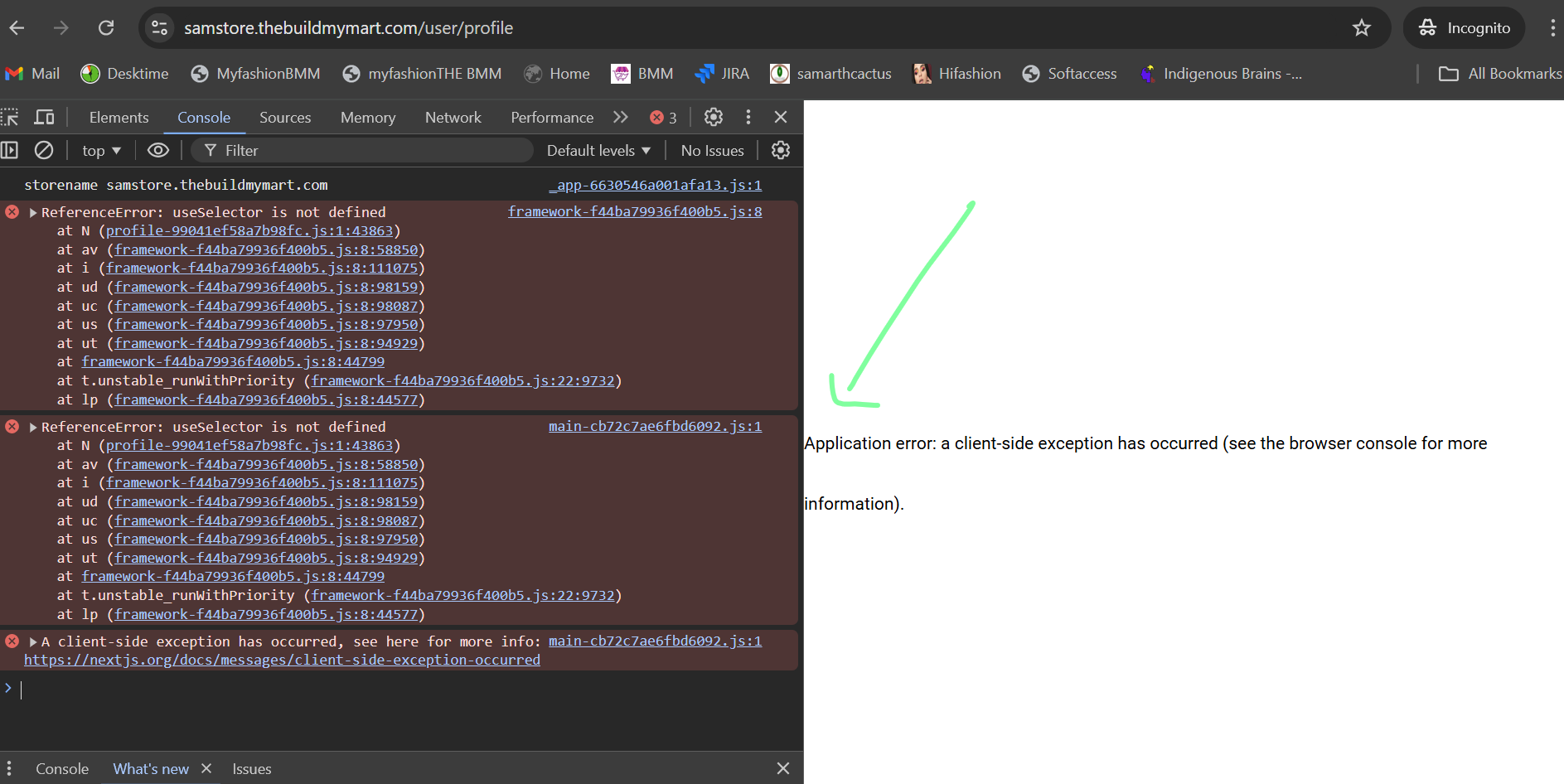This screenshot has width=1564, height=784.
Task: Open the Softaccess bookmark
Action: tap(1069, 74)
